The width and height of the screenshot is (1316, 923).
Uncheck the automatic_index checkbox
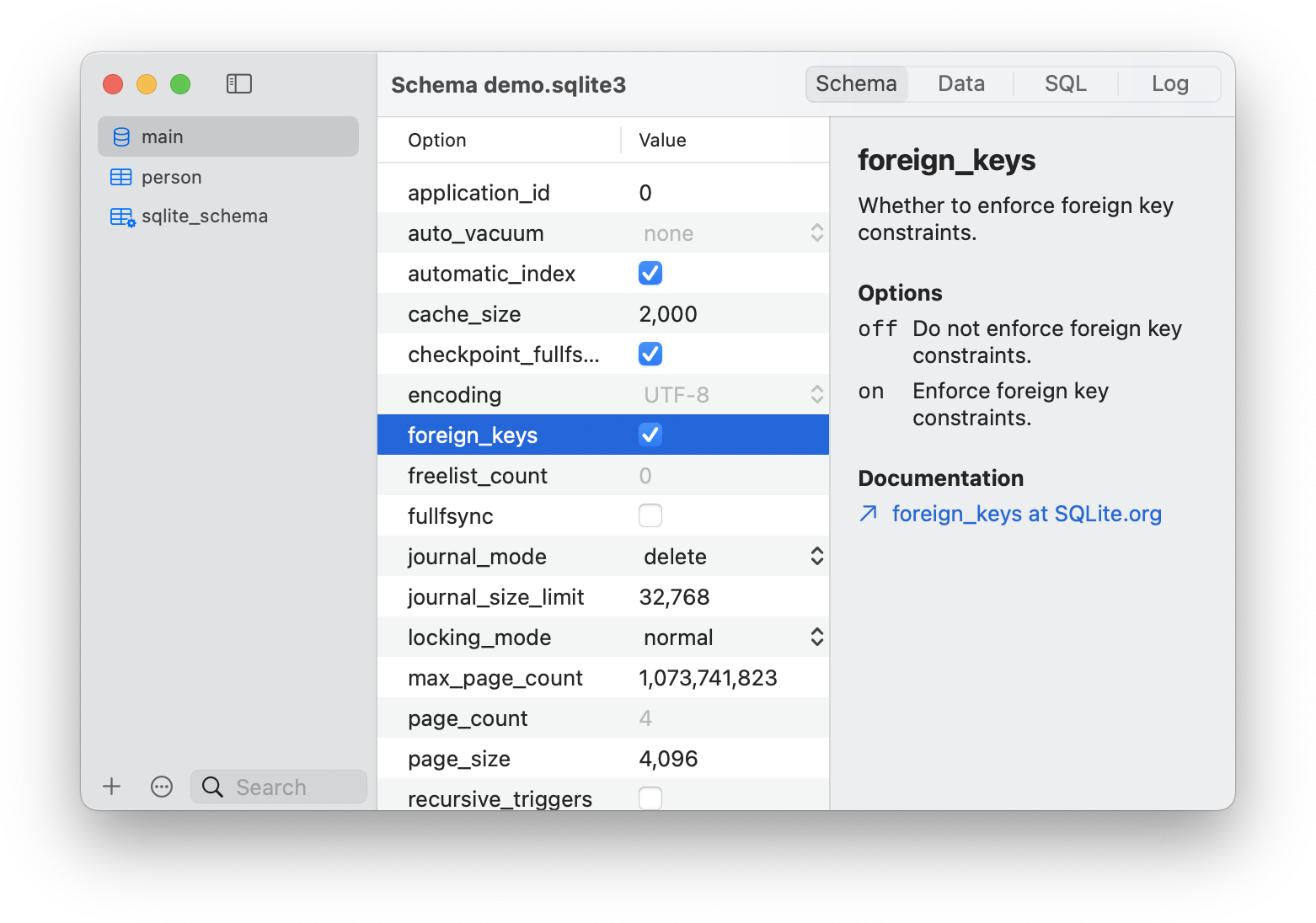650,273
